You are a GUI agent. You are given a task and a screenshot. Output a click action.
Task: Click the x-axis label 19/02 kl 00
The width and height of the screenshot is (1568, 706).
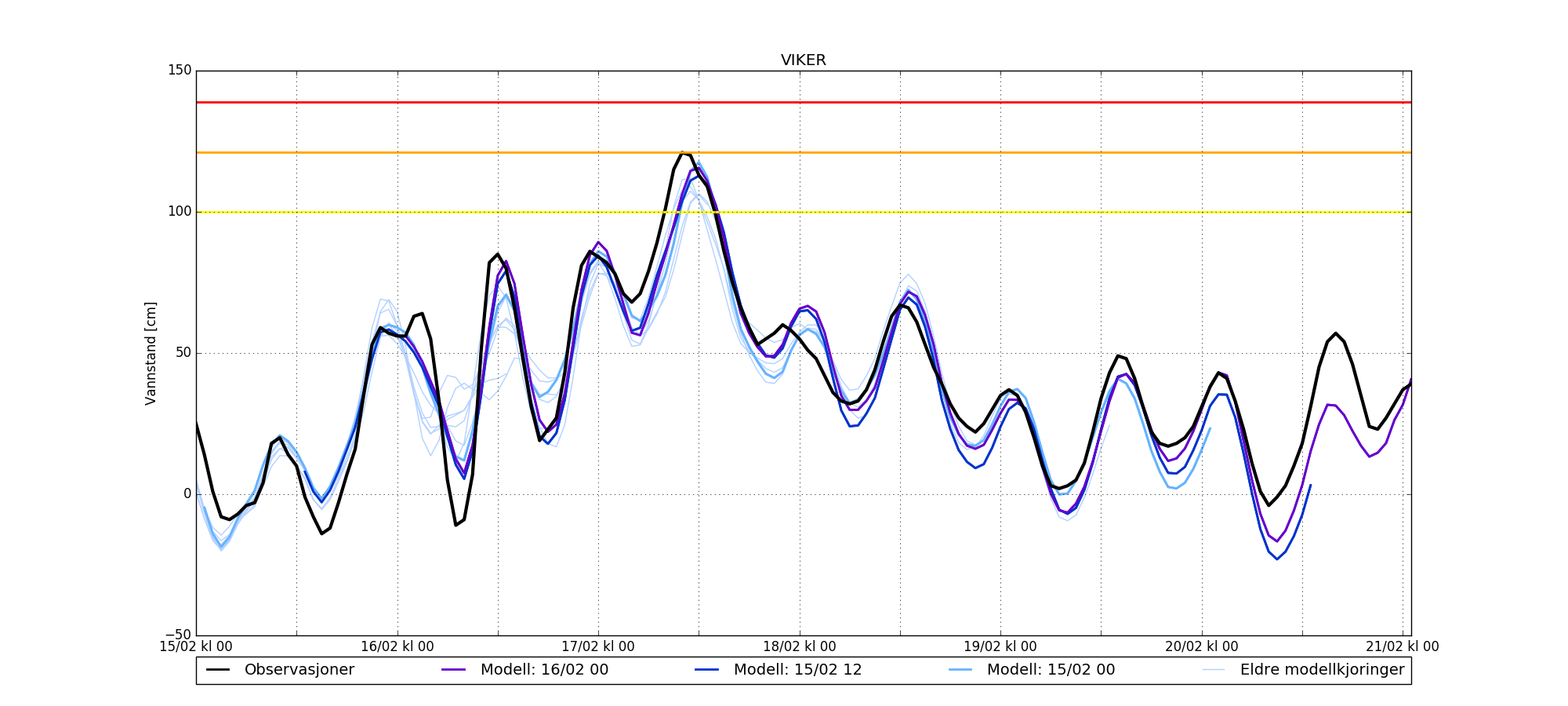tap(1000, 646)
